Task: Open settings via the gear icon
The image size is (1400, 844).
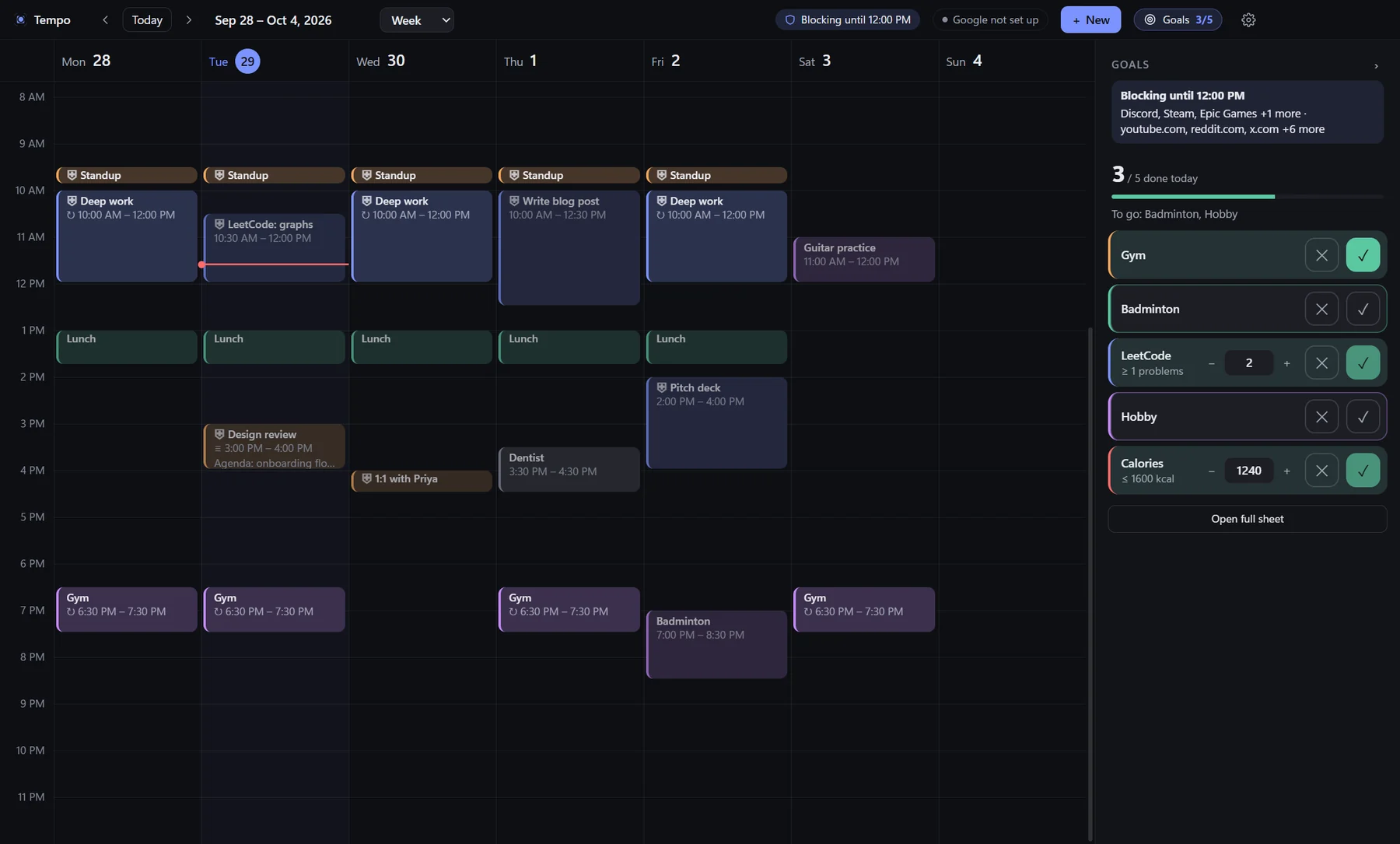Action: point(1248,20)
